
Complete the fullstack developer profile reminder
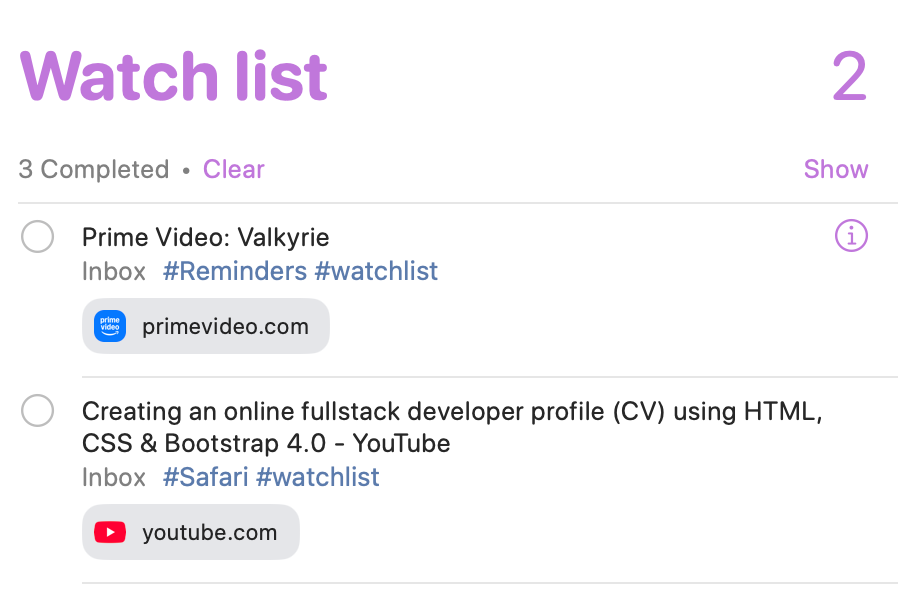pyautogui.click(x=38, y=411)
